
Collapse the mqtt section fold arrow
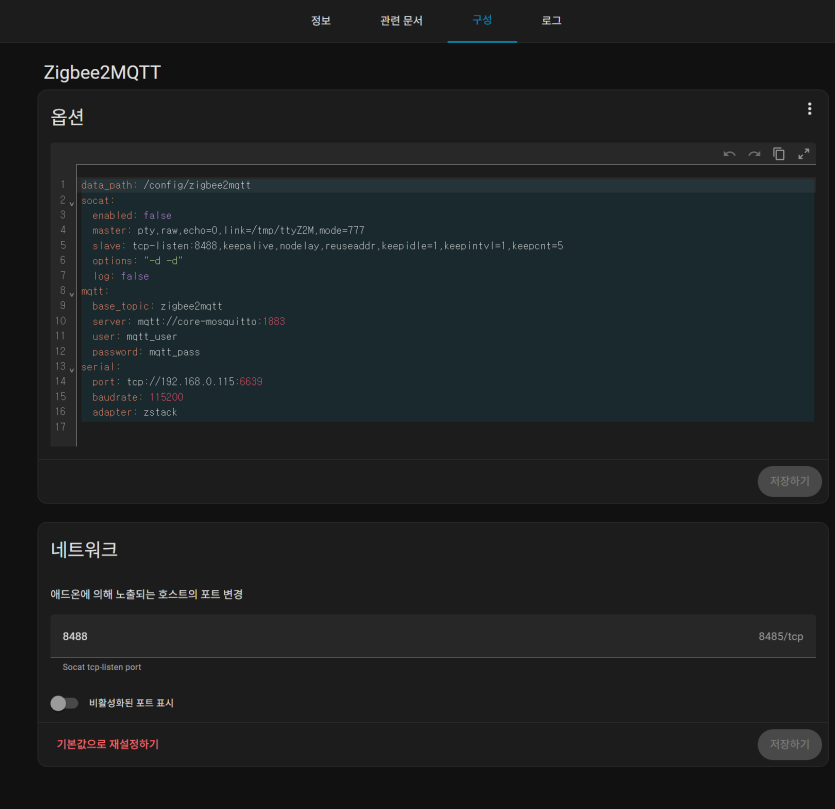tap(72, 294)
